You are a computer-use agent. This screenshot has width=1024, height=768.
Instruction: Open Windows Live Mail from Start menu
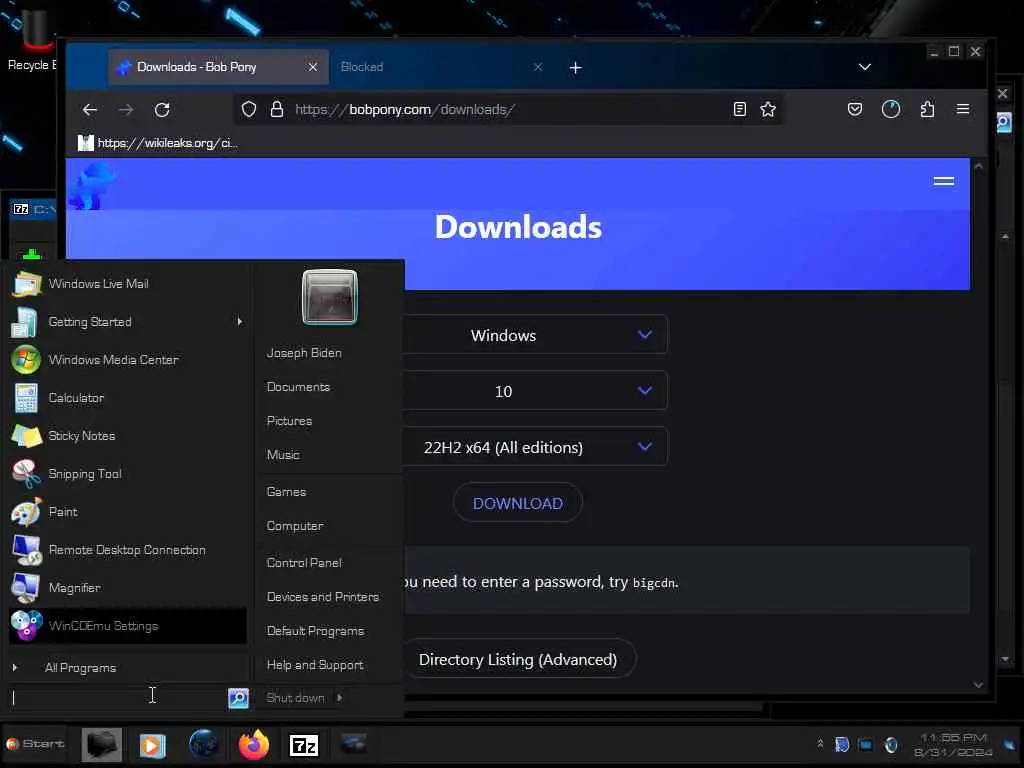click(128, 283)
